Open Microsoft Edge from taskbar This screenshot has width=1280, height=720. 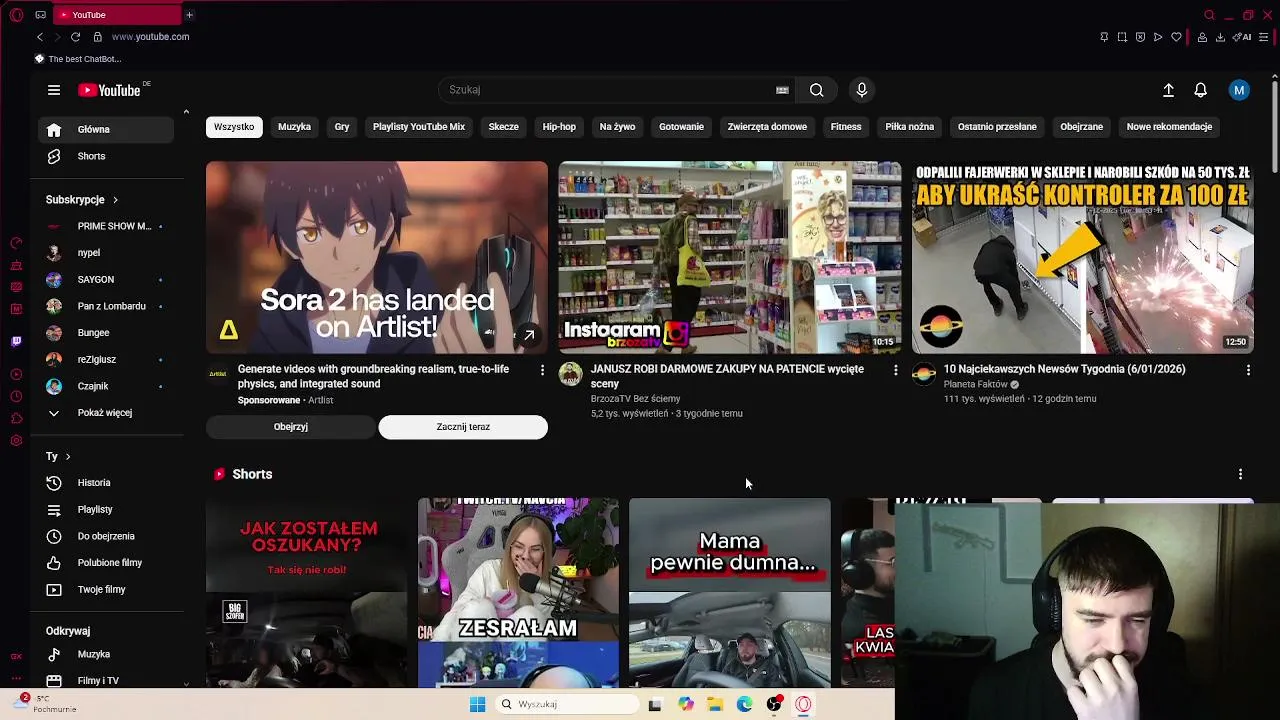744,704
